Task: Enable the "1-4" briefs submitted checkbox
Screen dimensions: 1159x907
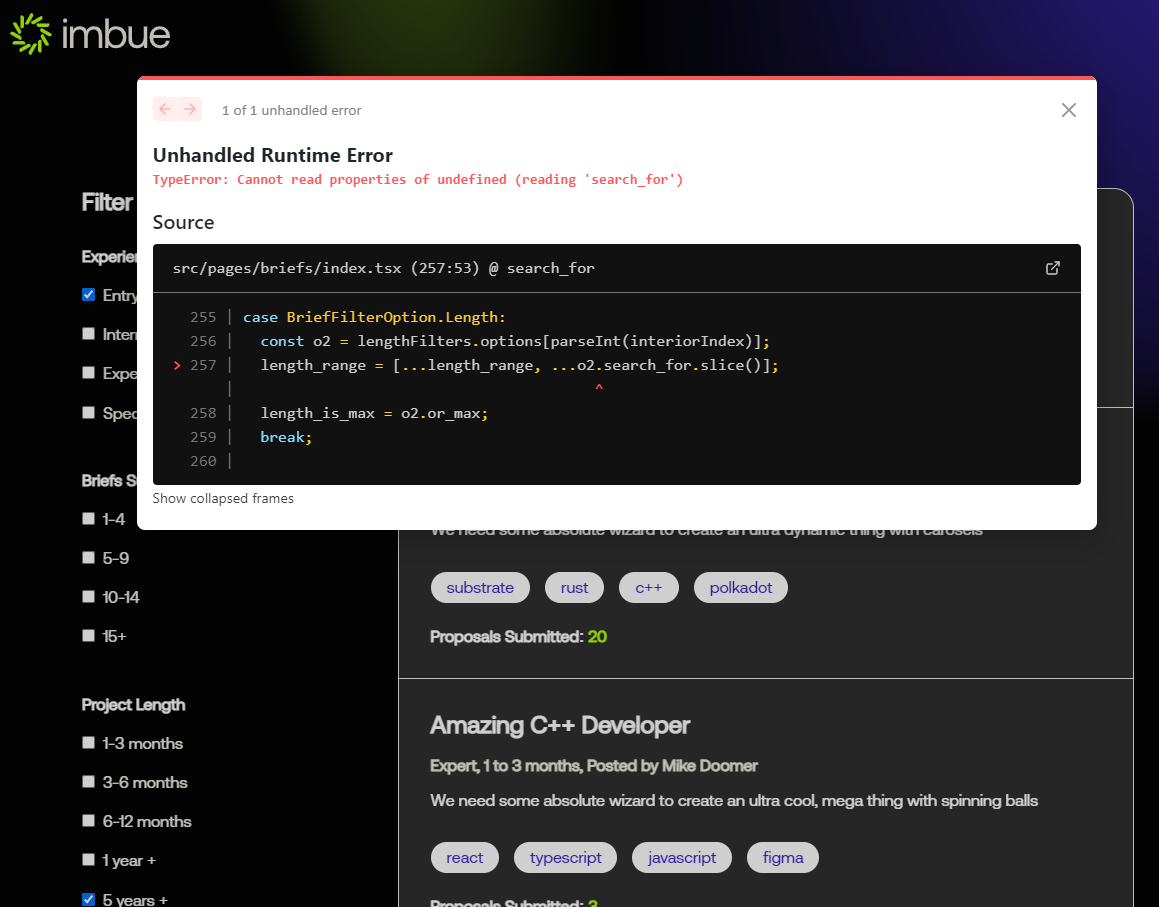Action: 89,518
